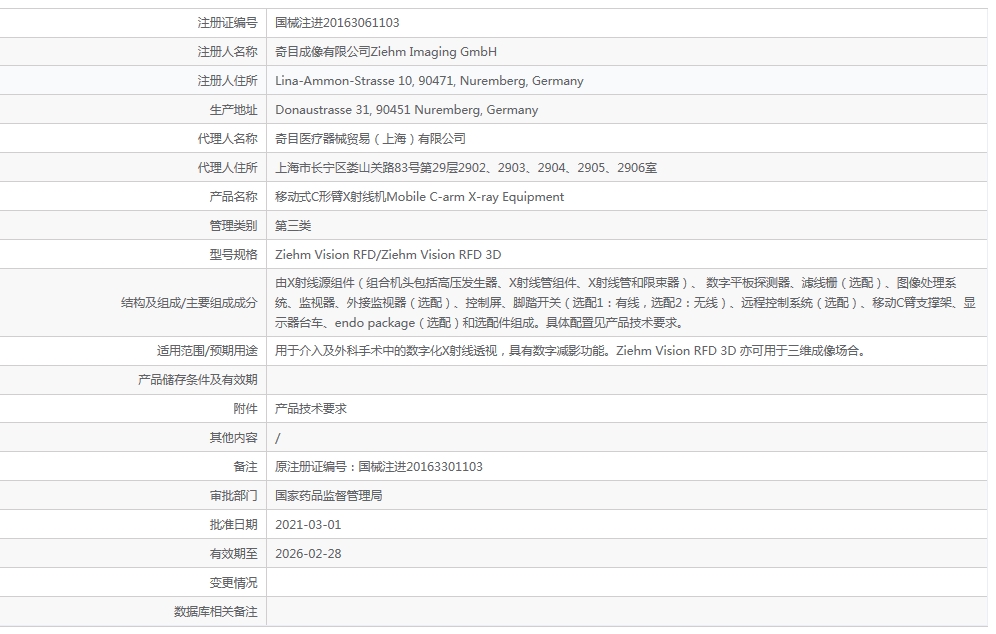Select expiry date 2026-02-28
996x634 pixels.
(x=308, y=554)
